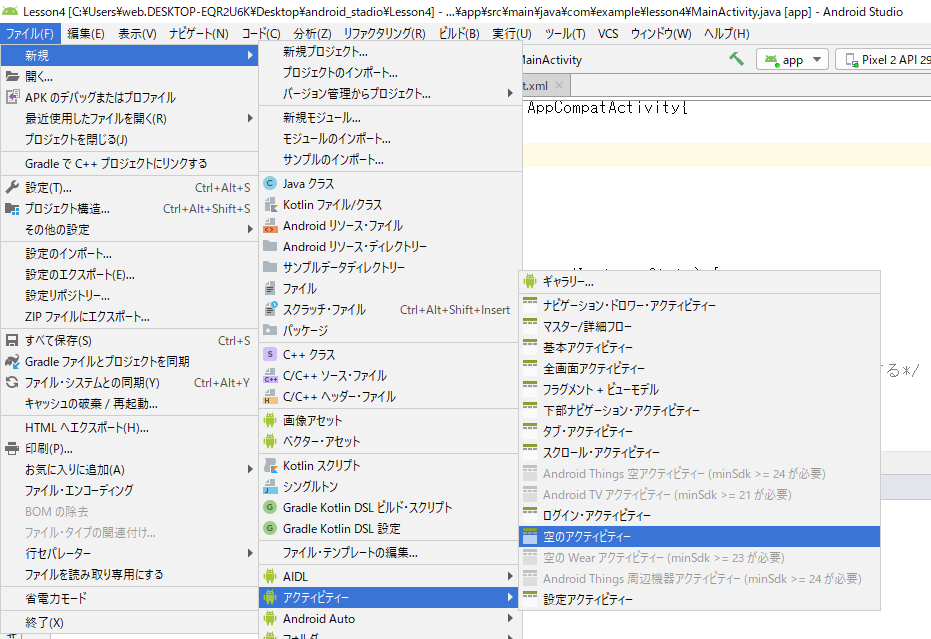The width and height of the screenshot is (931, 639).
Task: Click 終了(X) to exit
Action: point(129,623)
